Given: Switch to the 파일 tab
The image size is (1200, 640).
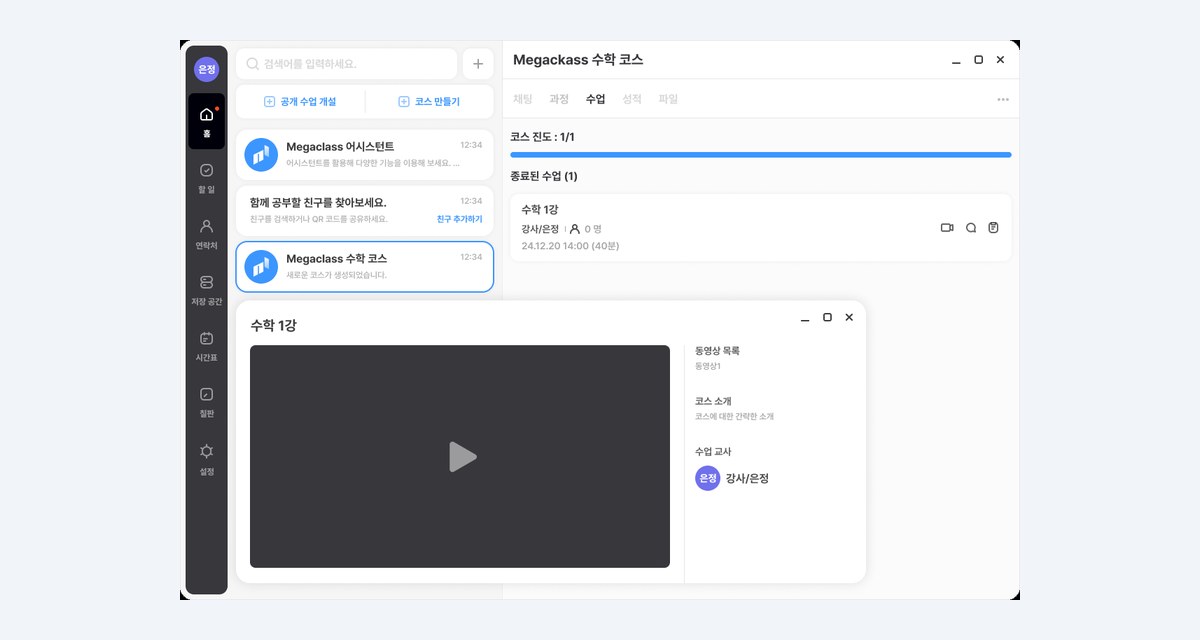Looking at the screenshot, I should [668, 99].
